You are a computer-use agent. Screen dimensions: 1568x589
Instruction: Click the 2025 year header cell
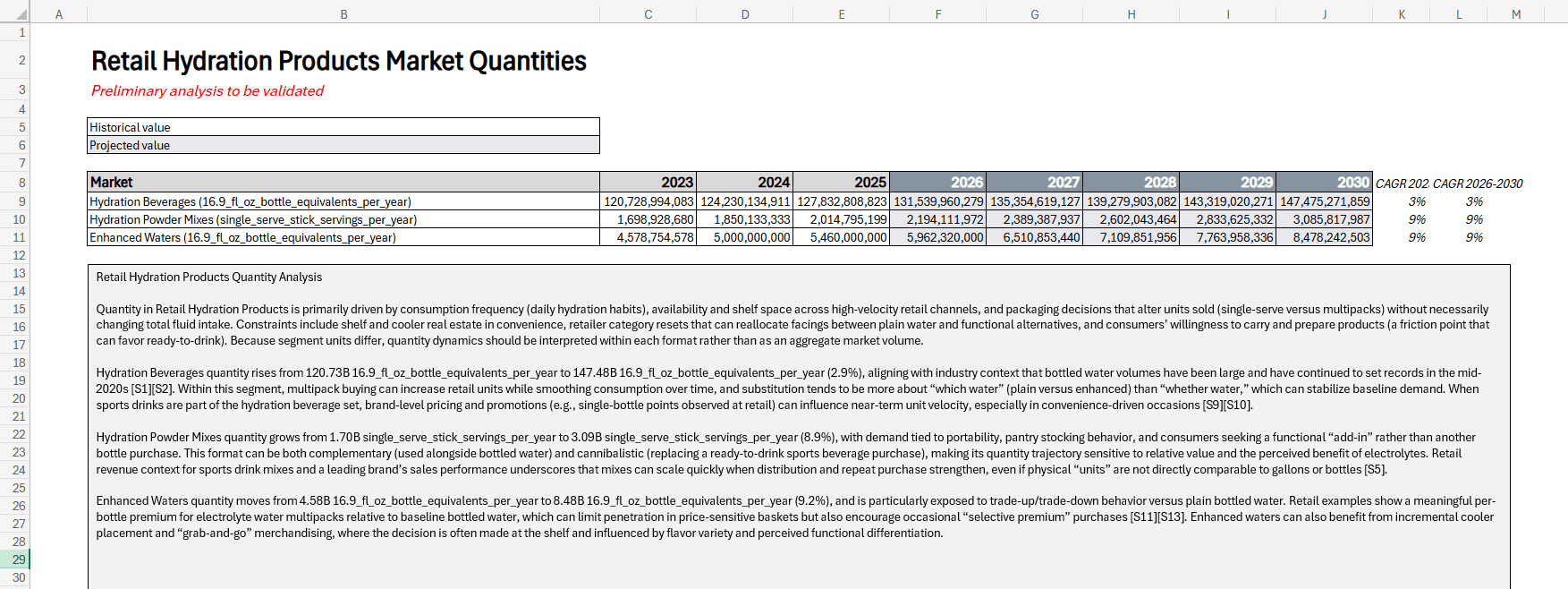click(841, 183)
